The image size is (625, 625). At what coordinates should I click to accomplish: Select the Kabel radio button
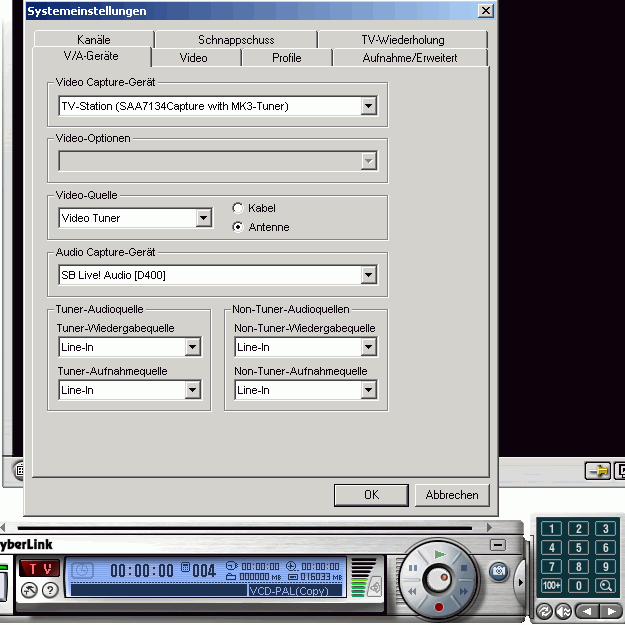pyautogui.click(x=238, y=208)
